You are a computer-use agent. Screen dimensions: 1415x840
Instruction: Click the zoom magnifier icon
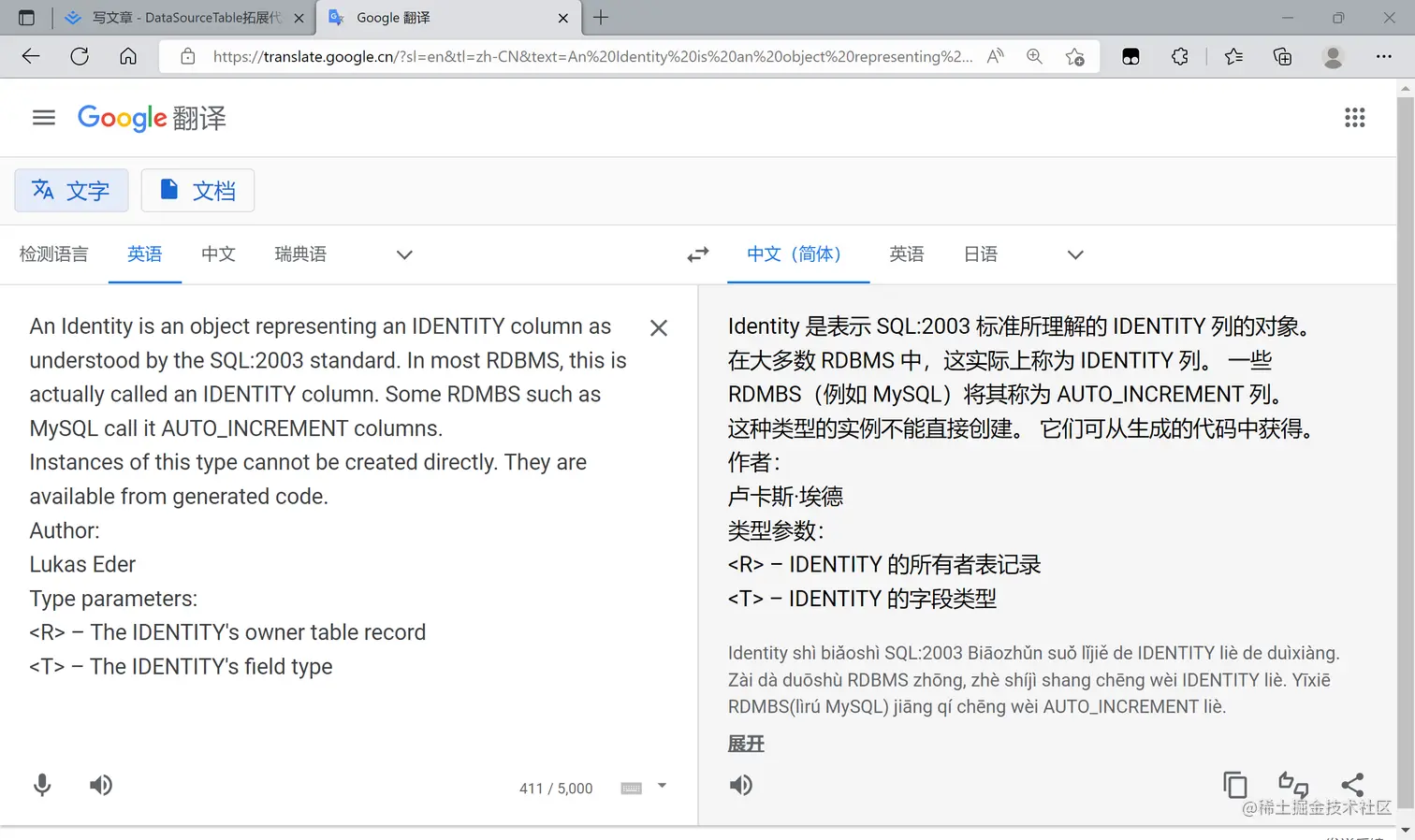1034,56
